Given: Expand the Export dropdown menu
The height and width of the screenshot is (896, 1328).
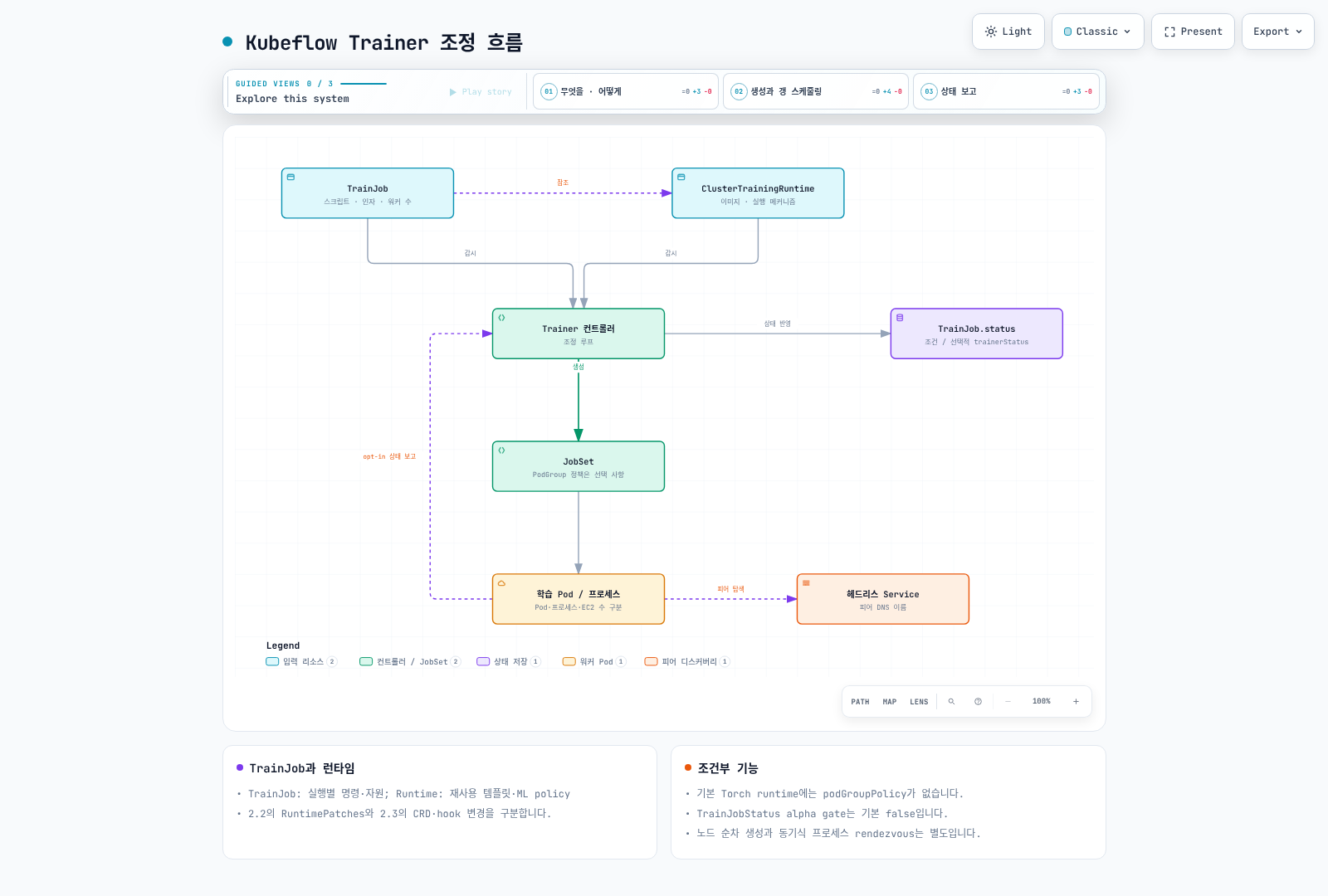Looking at the screenshot, I should (x=1277, y=32).
